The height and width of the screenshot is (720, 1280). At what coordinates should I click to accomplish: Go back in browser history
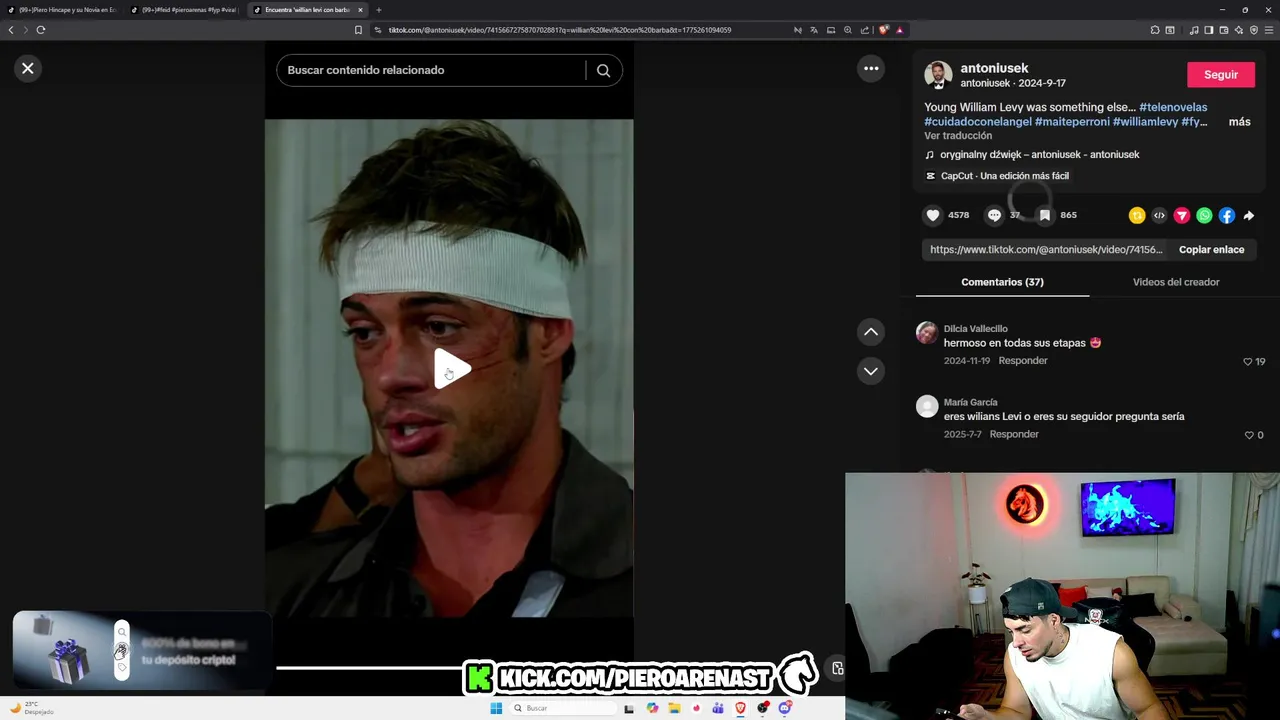point(11,30)
